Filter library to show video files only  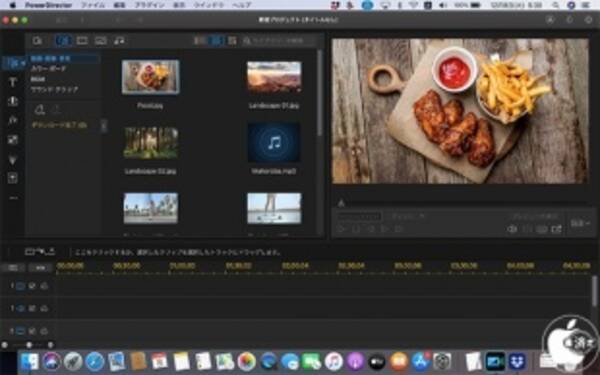pyautogui.click(x=82, y=41)
